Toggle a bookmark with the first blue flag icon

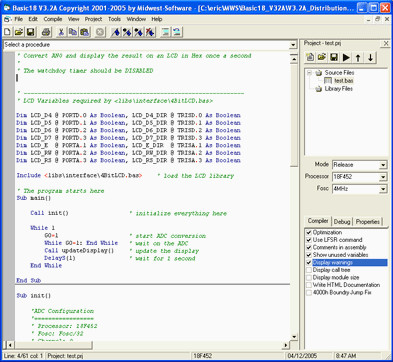[115, 32]
